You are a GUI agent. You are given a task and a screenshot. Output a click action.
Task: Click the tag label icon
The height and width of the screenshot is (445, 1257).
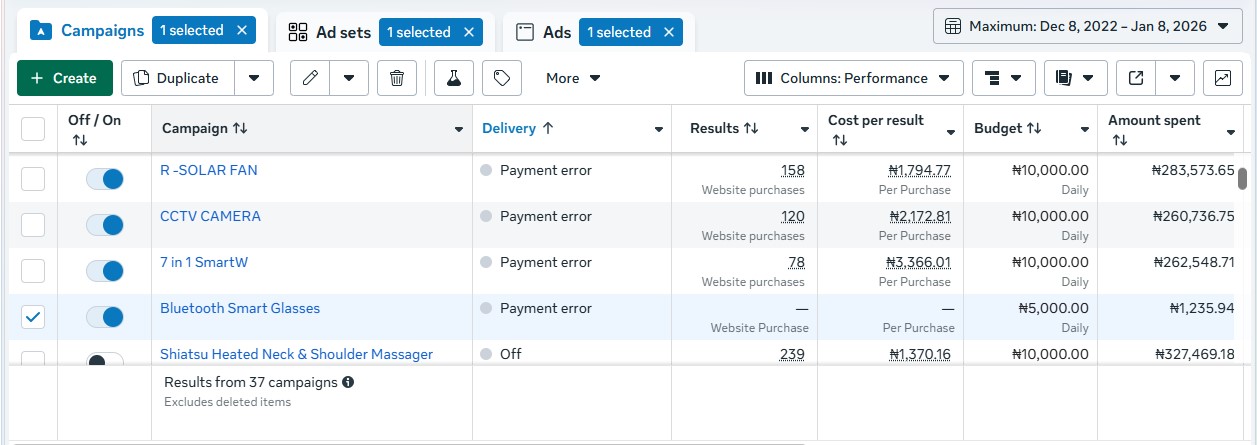[502, 78]
